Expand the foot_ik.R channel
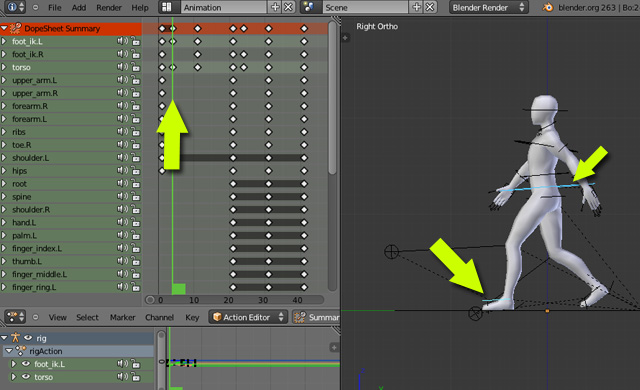 coord(4,54)
